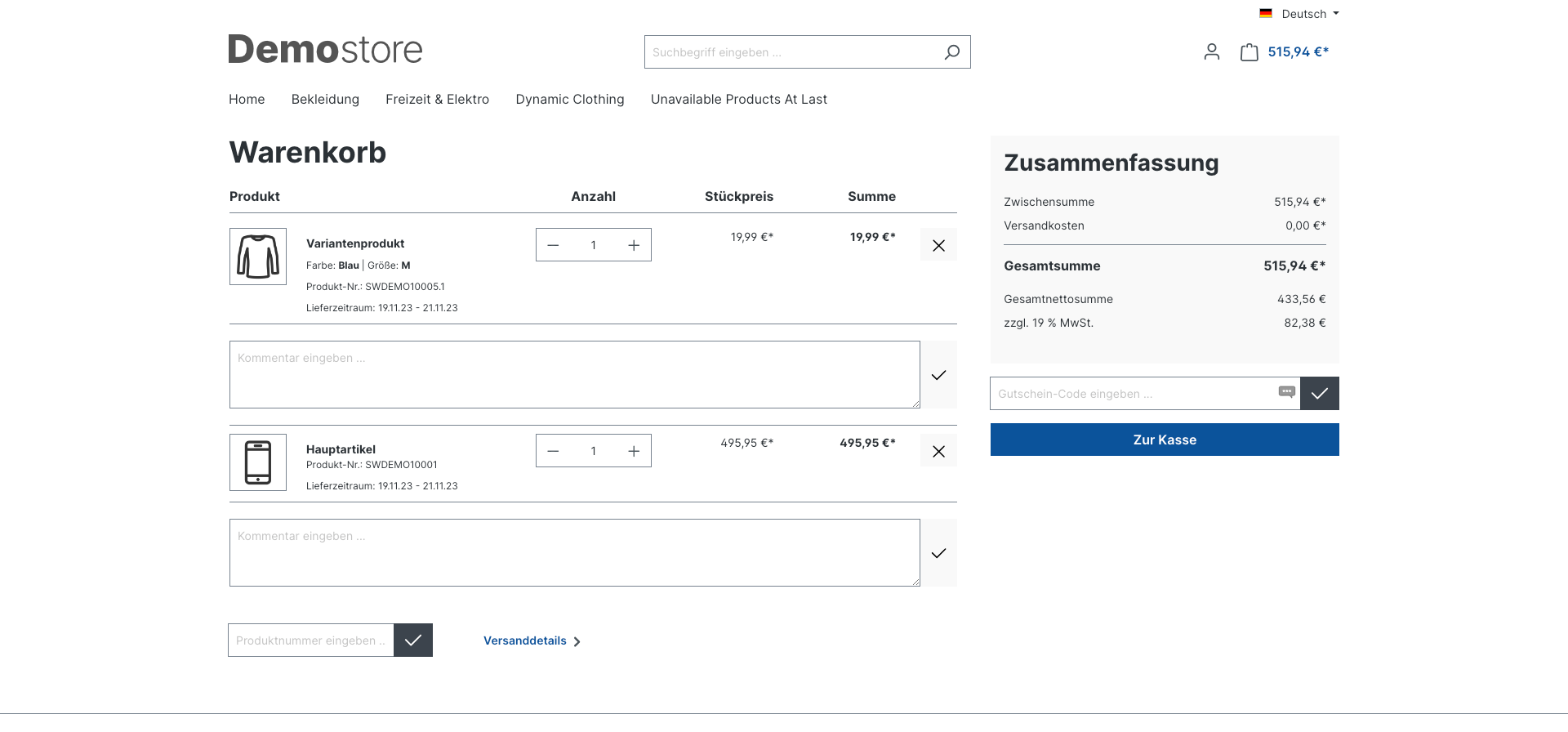Open the Deutsch language dropdown
This screenshot has width=1568, height=732.
pos(1310,14)
